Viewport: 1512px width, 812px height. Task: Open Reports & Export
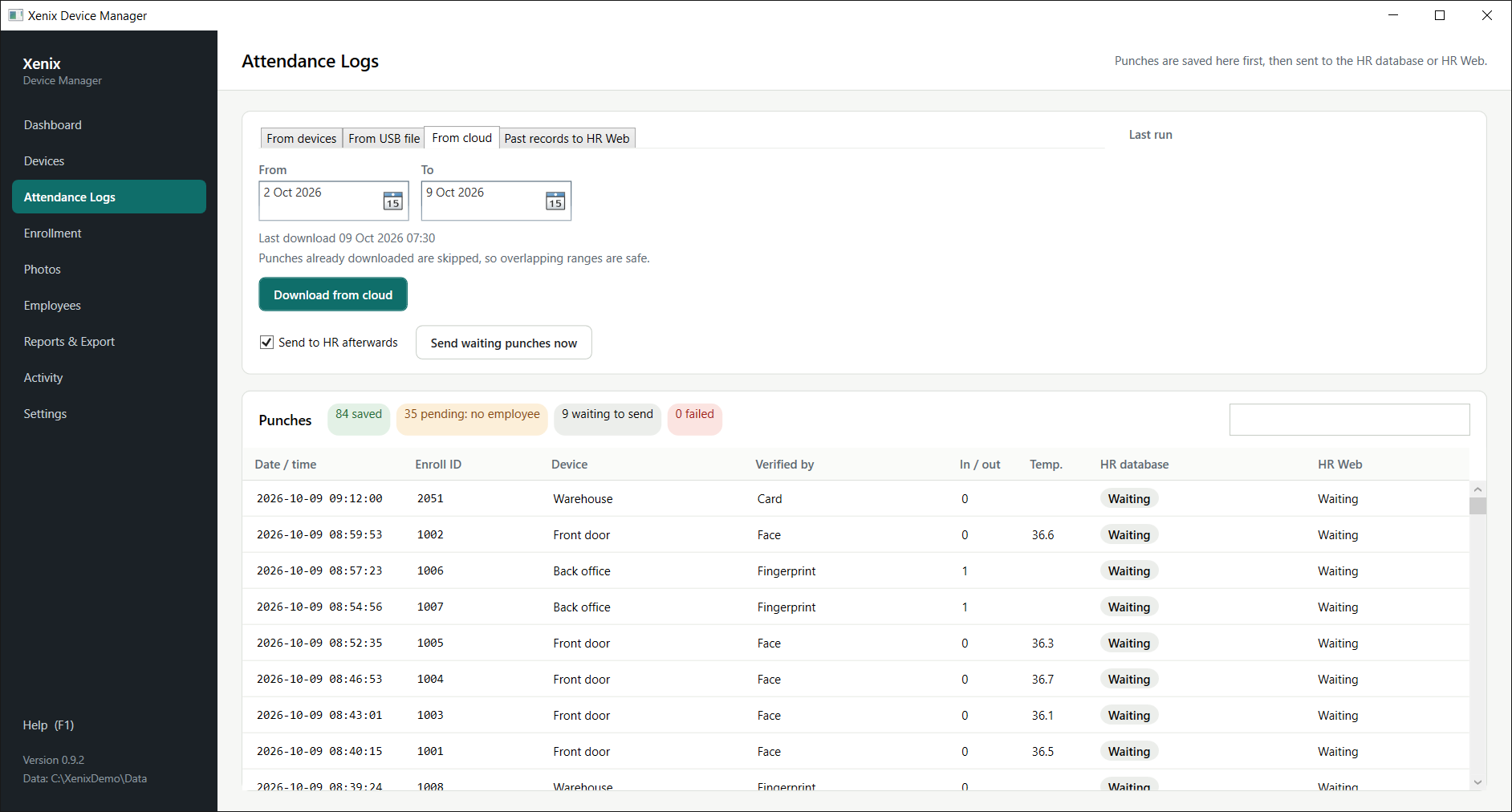tap(109, 341)
